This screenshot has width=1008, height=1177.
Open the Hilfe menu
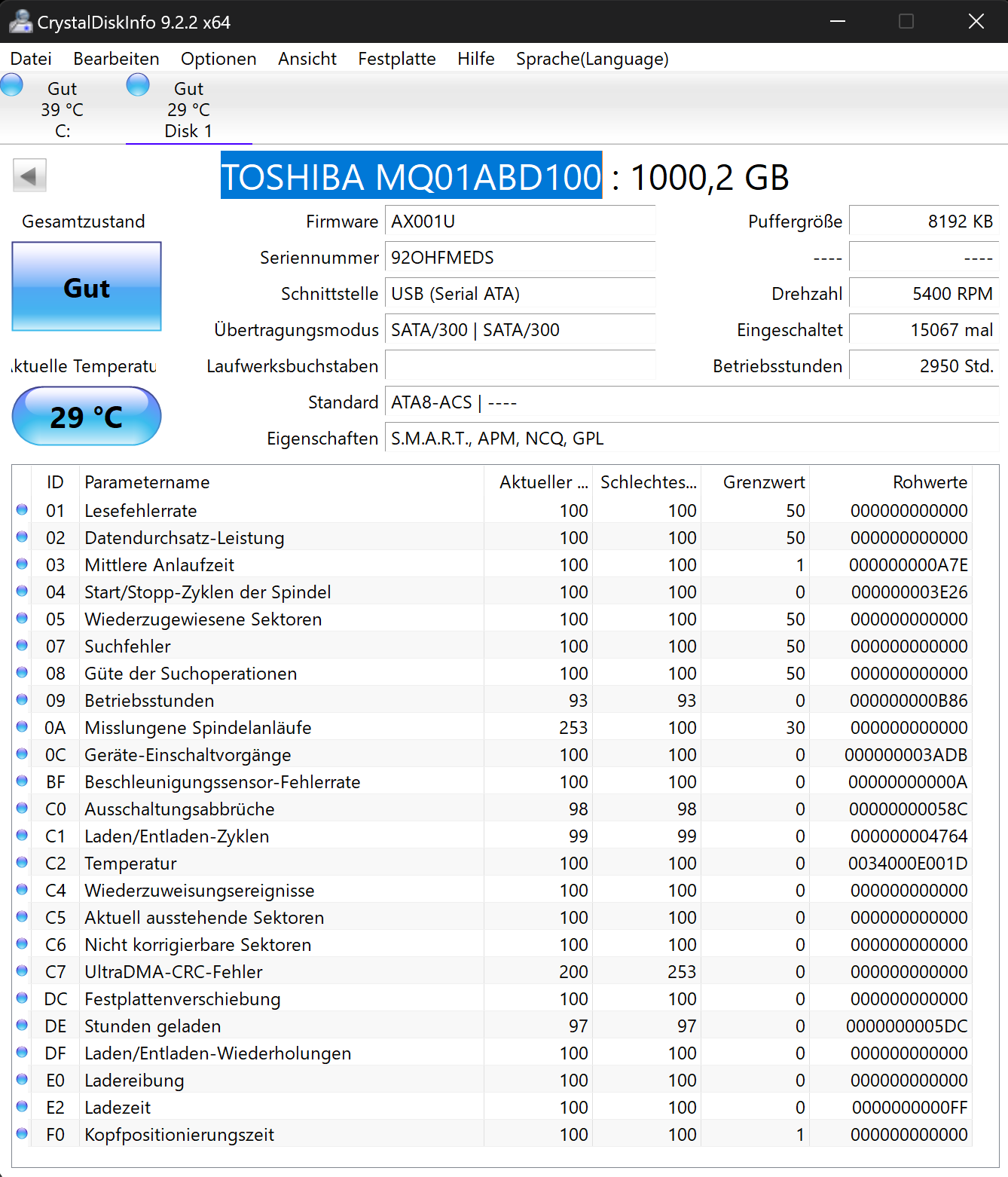[x=476, y=59]
